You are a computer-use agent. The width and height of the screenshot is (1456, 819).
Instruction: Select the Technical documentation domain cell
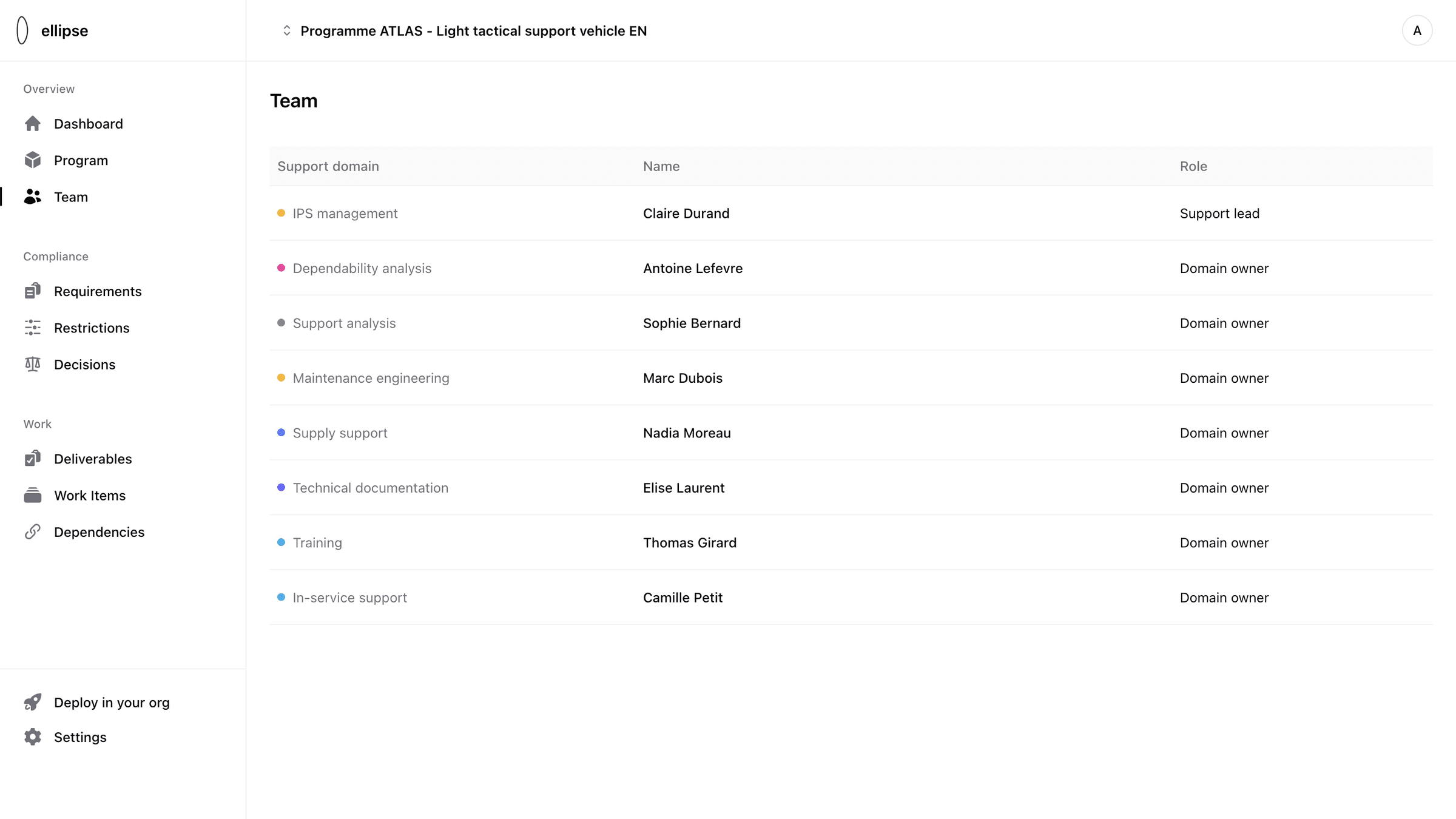point(371,487)
